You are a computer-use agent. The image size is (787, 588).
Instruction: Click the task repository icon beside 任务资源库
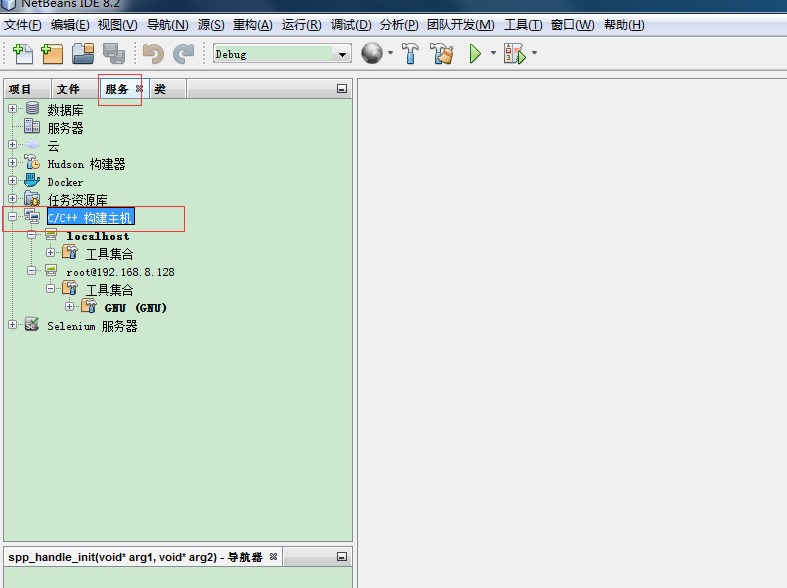tap(32, 199)
